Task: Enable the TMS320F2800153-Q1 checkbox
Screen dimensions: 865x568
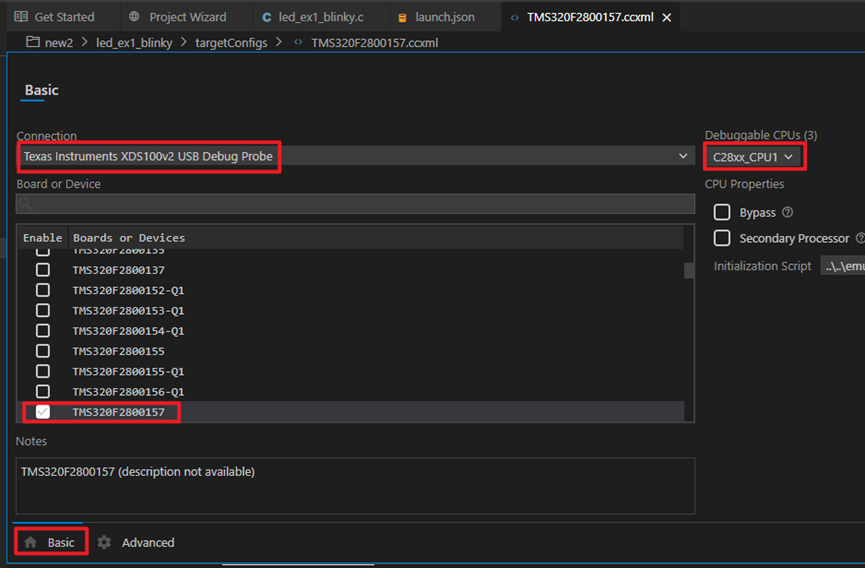Action: (42, 310)
